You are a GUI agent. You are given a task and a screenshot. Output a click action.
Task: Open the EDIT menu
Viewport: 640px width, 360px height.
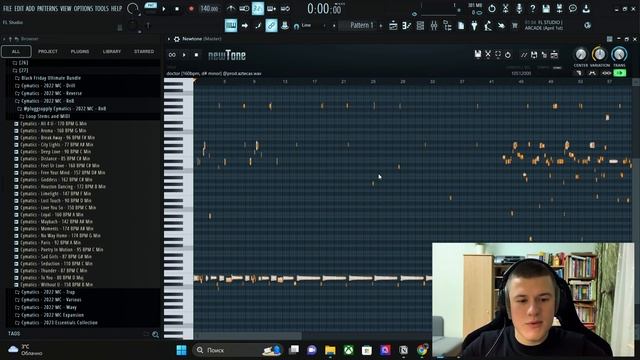[x=19, y=8]
